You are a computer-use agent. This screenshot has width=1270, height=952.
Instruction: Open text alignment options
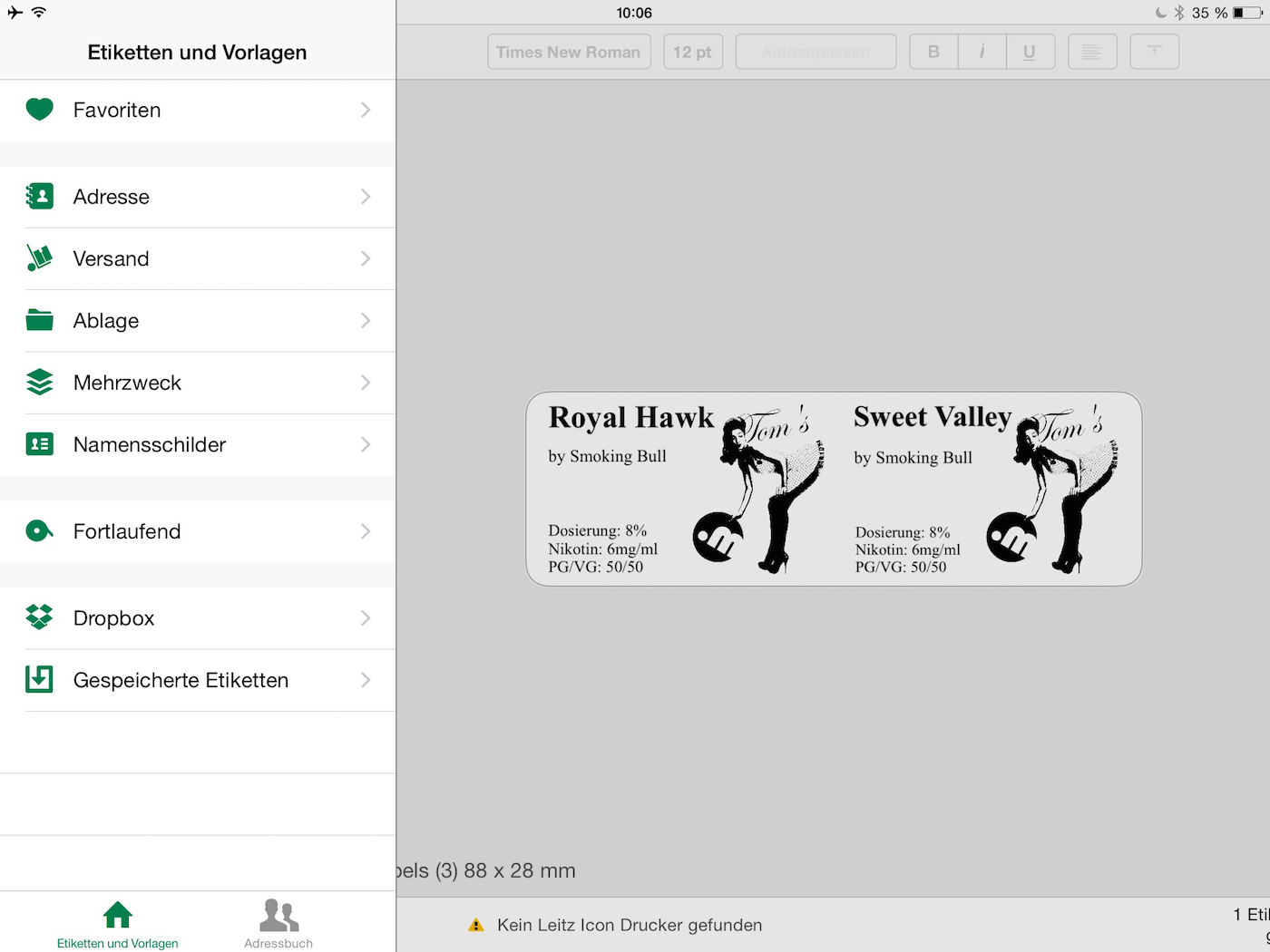[1092, 52]
